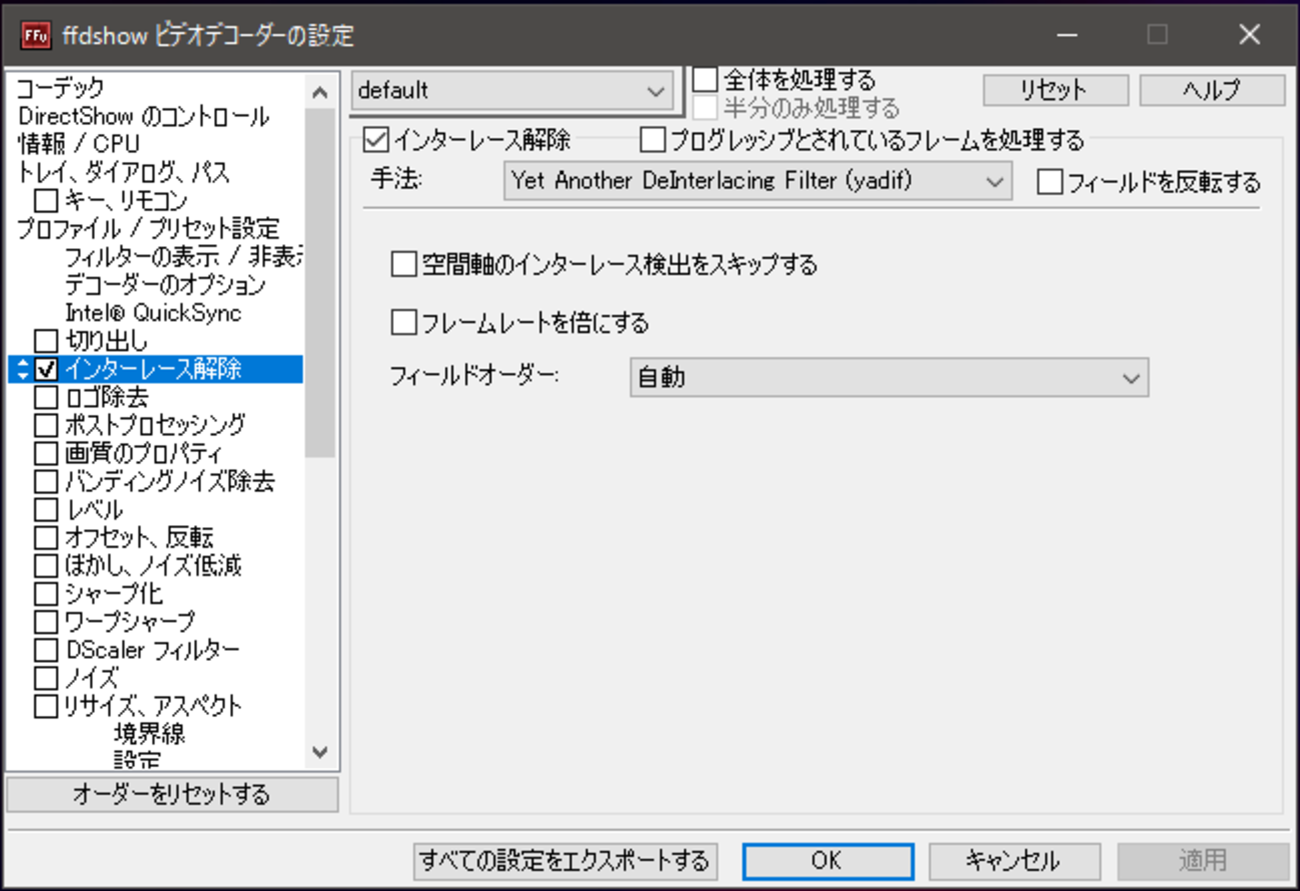Enable the 全体を処理する checkbox
The image size is (1300, 891).
click(x=706, y=79)
